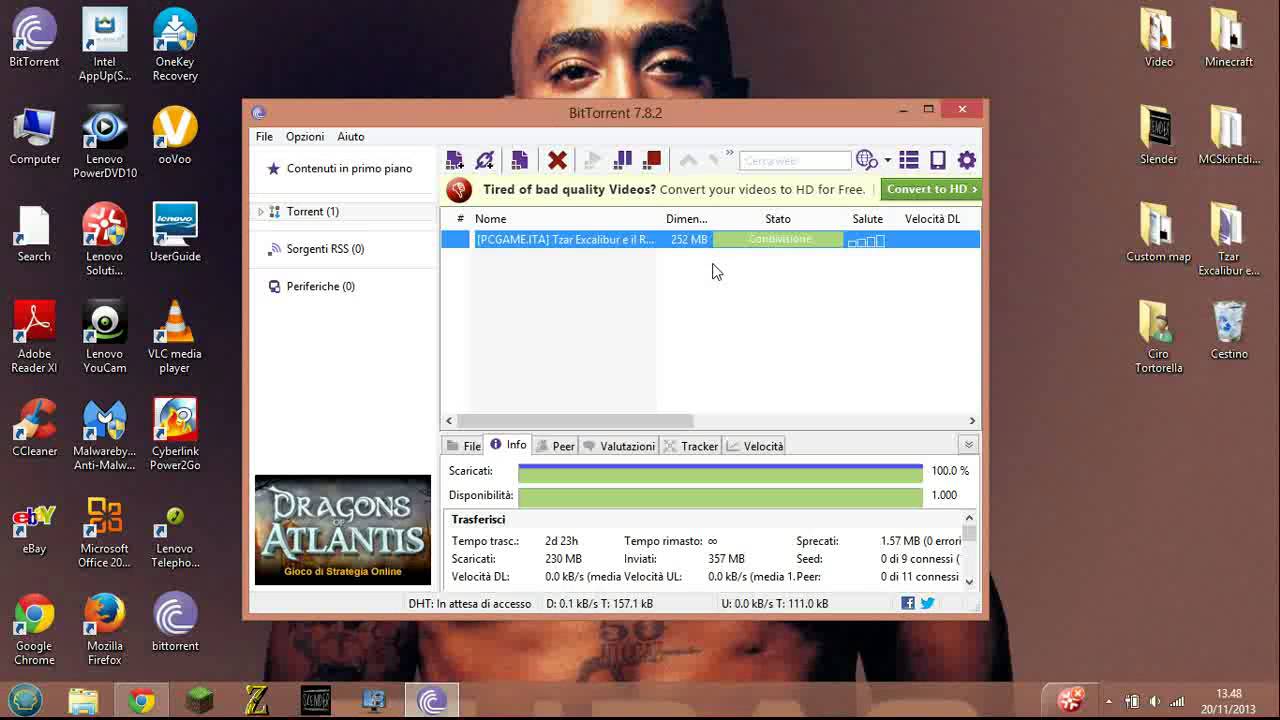The height and width of the screenshot is (720, 1280).
Task: Click the red X Remove torrent icon
Action: [x=558, y=160]
